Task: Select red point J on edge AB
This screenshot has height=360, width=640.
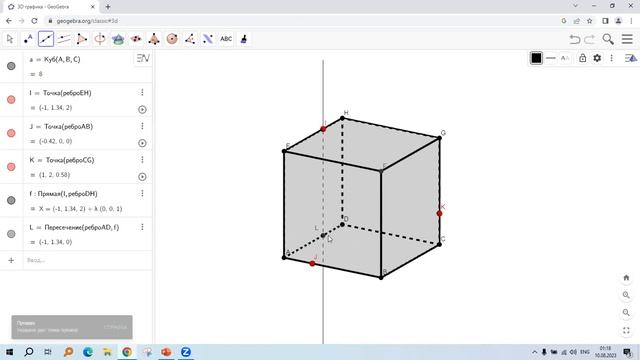Action: point(312,264)
